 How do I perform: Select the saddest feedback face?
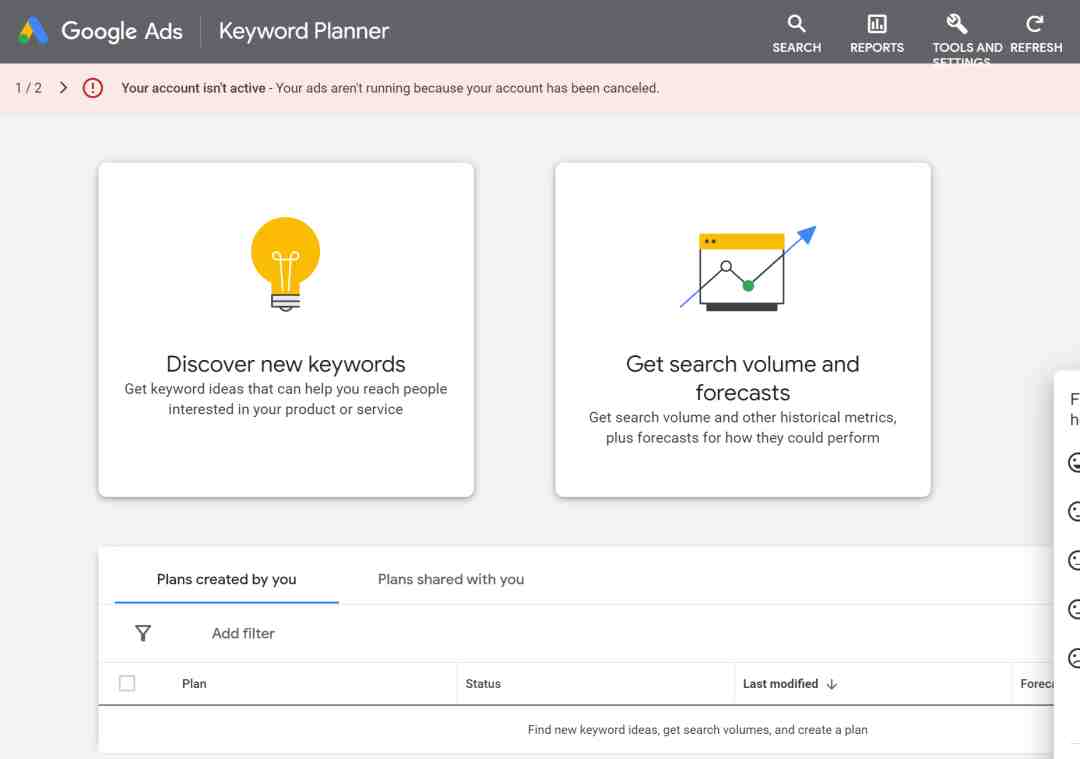[x=1074, y=658]
